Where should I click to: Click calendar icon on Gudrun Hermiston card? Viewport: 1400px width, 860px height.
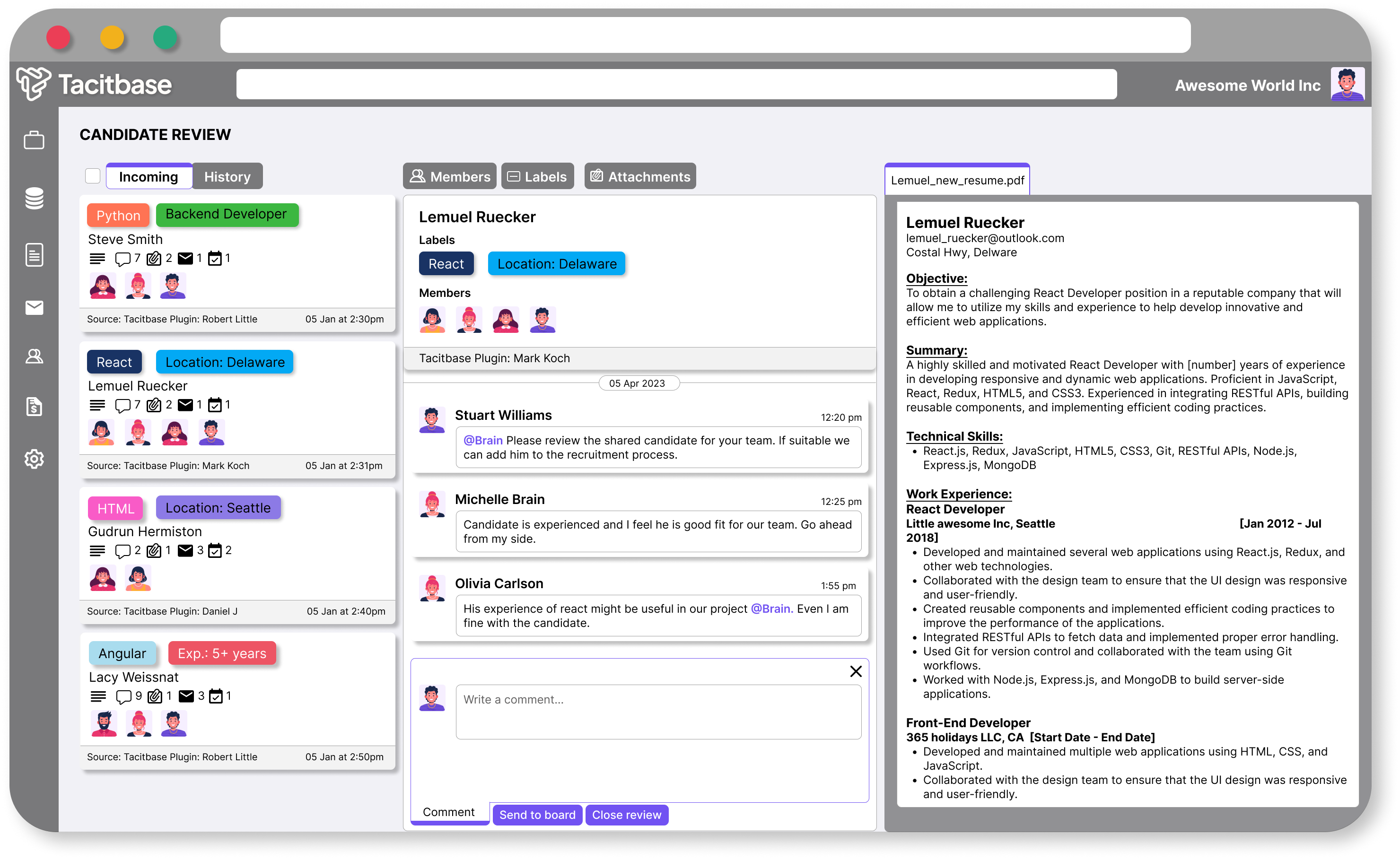tap(215, 551)
